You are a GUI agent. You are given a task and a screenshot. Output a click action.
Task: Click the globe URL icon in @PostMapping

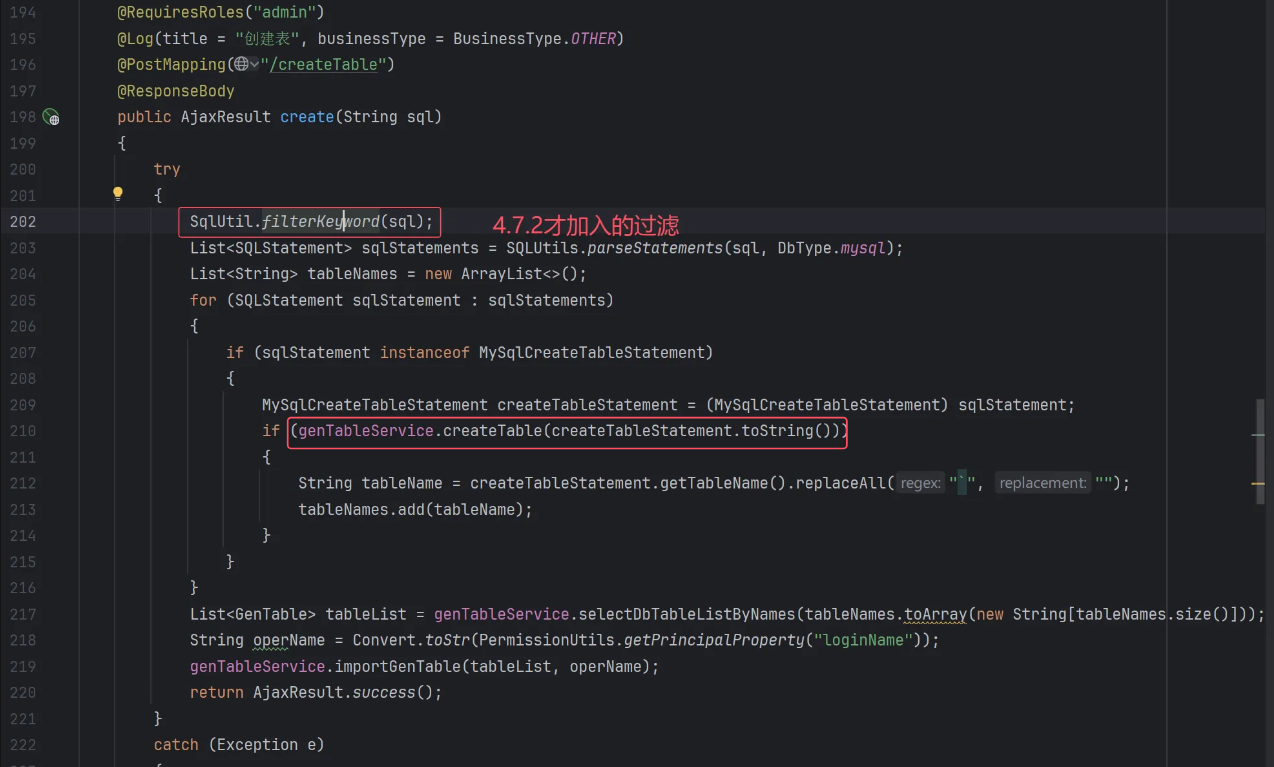coord(240,65)
